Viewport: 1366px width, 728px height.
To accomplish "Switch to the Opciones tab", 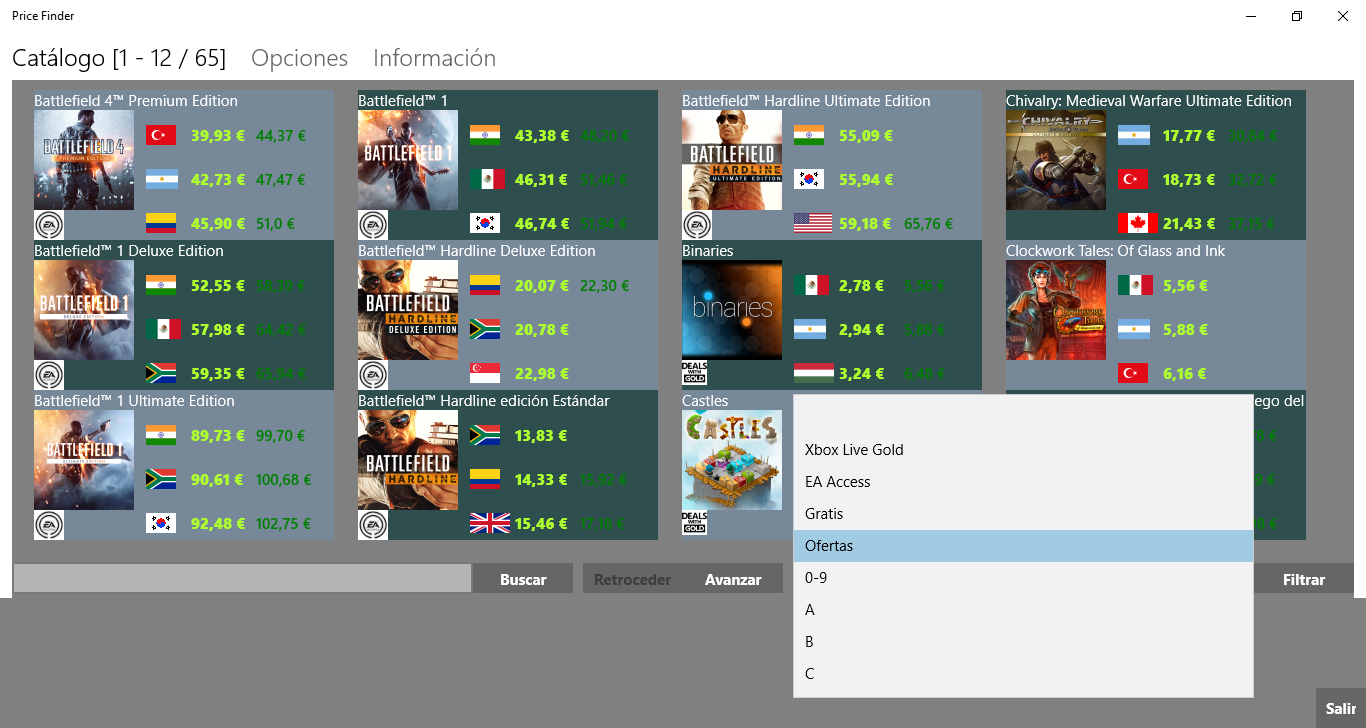I will (300, 58).
